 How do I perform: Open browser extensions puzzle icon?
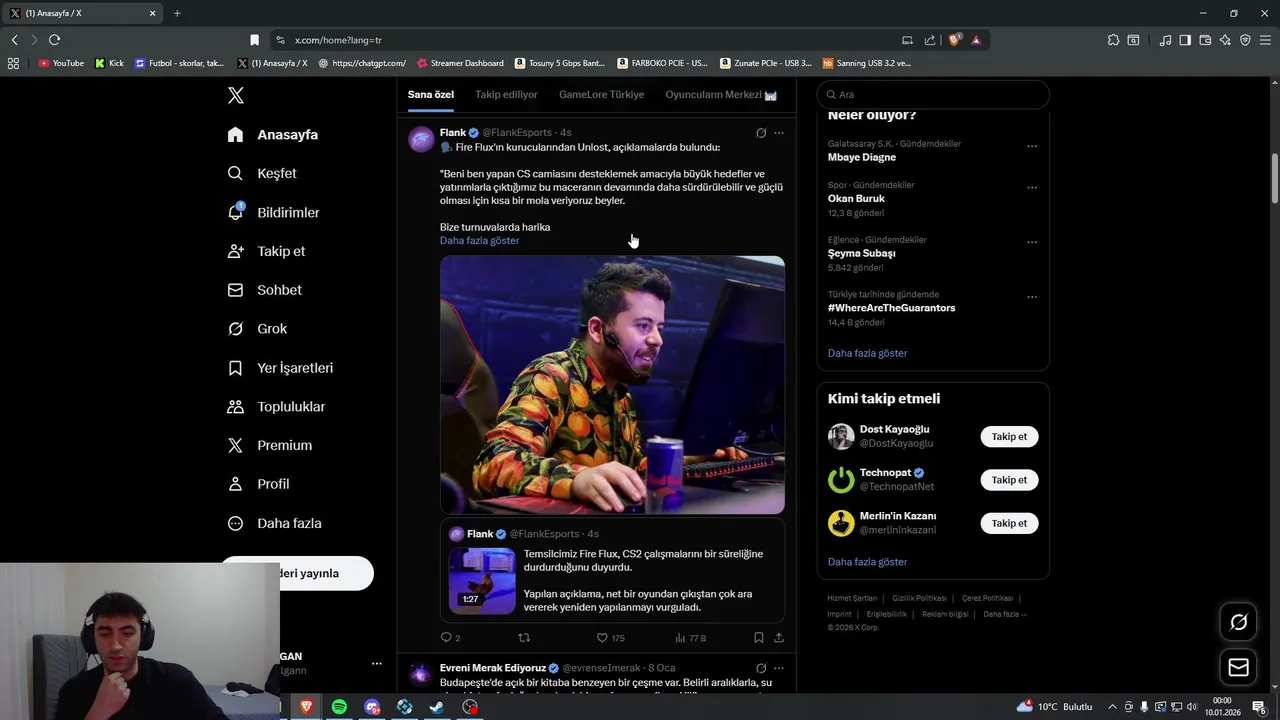(1113, 40)
